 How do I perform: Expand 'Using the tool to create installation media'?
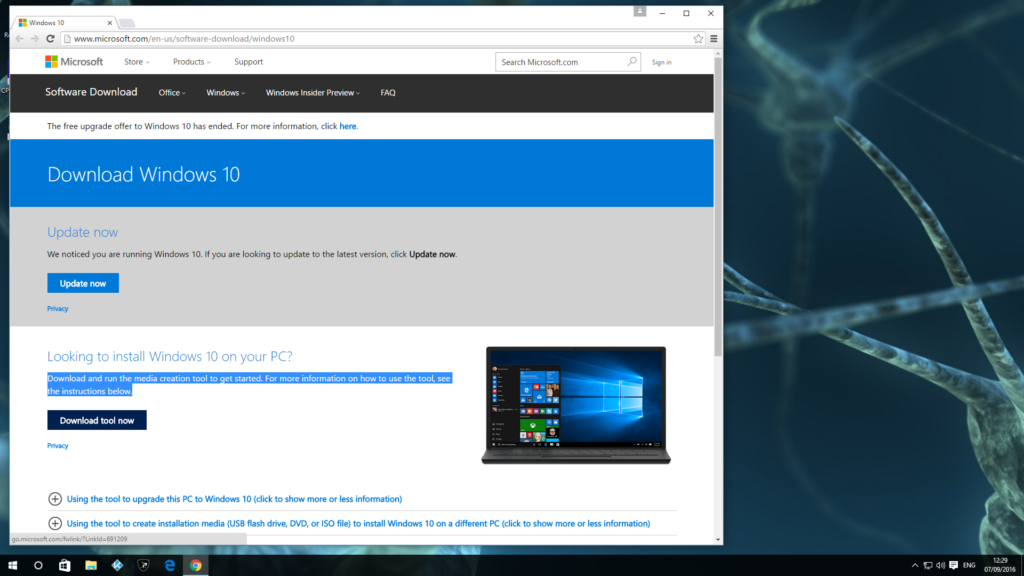[x=349, y=524]
